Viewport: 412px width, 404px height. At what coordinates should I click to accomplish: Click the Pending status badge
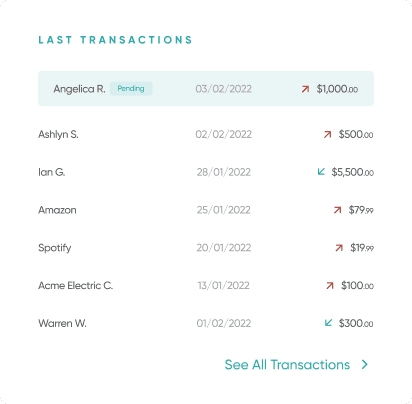(x=131, y=89)
